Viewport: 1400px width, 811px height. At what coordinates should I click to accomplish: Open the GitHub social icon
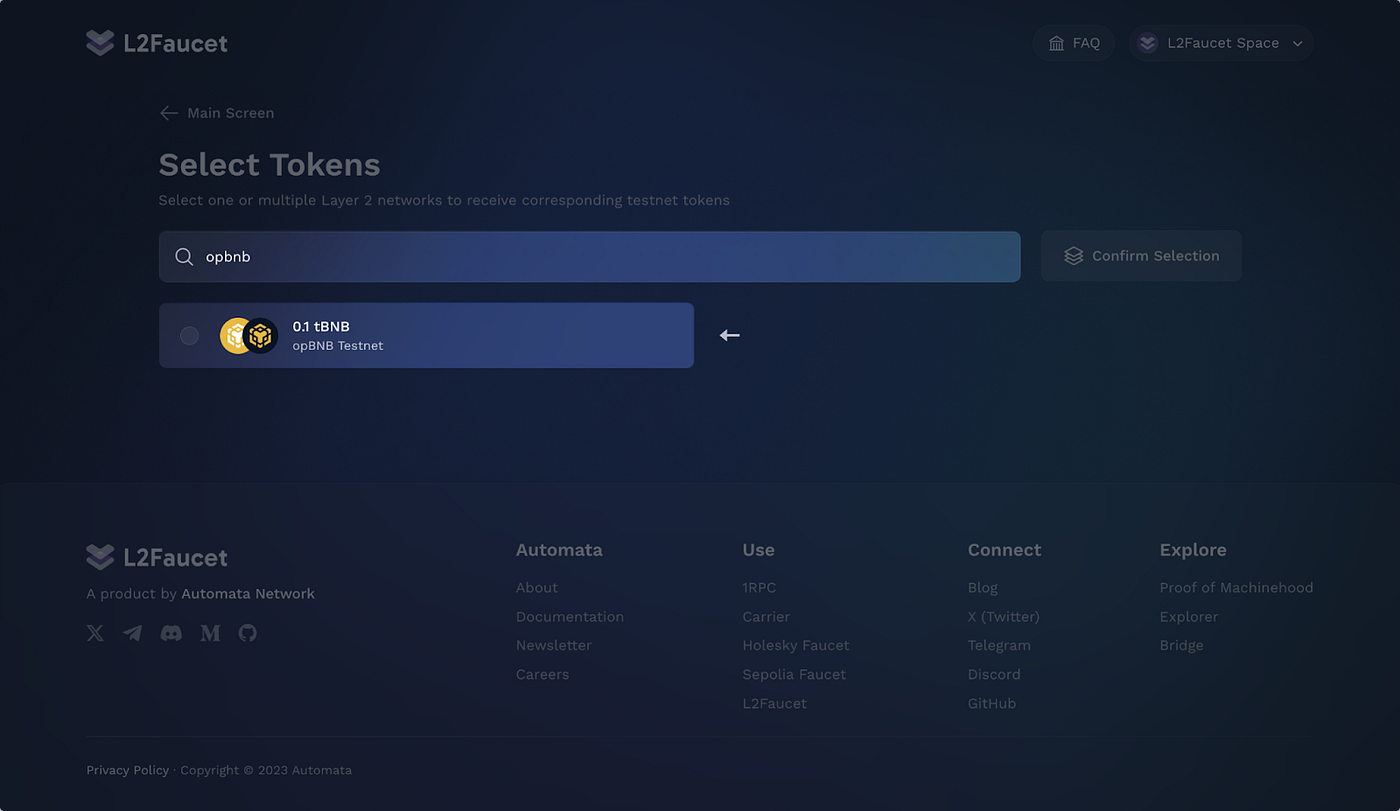tap(248, 633)
